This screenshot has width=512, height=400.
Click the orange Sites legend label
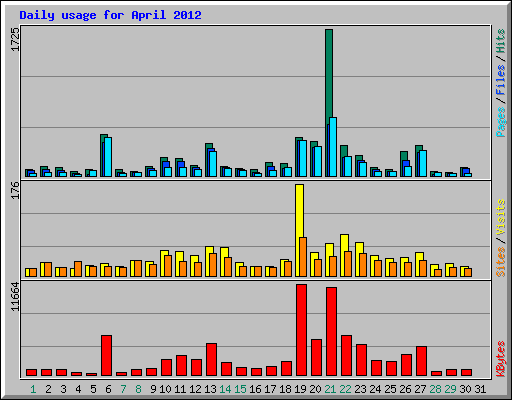(500, 262)
